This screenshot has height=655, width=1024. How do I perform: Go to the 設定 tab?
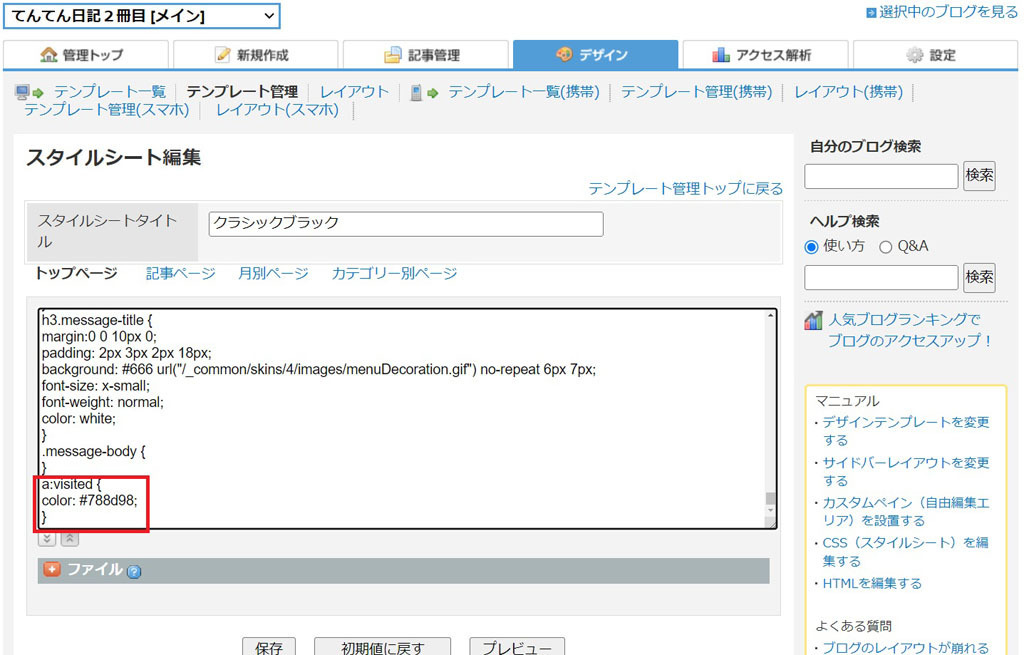click(935, 55)
